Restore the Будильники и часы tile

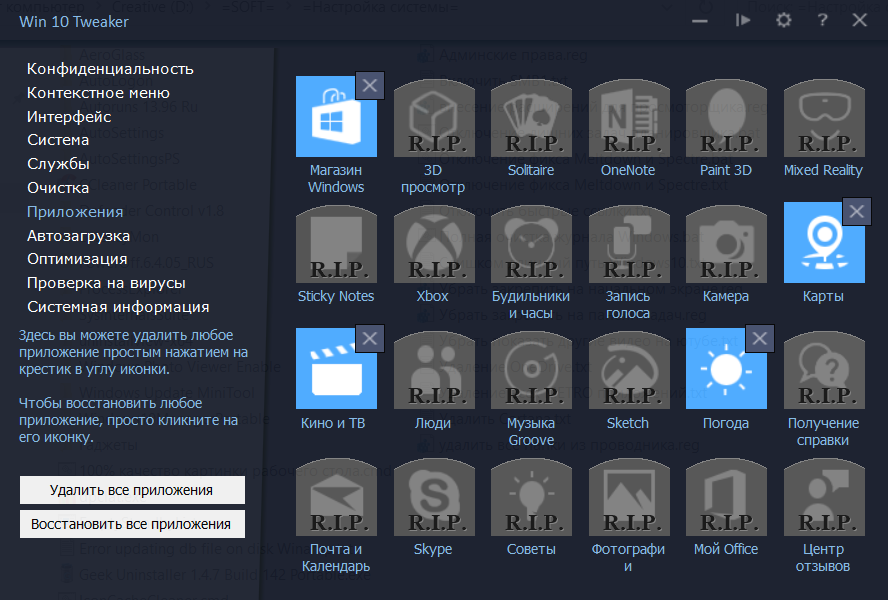pyautogui.click(x=531, y=244)
